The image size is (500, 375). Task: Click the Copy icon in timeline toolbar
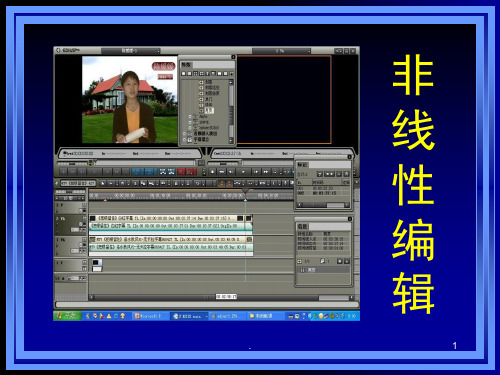[x=143, y=183]
